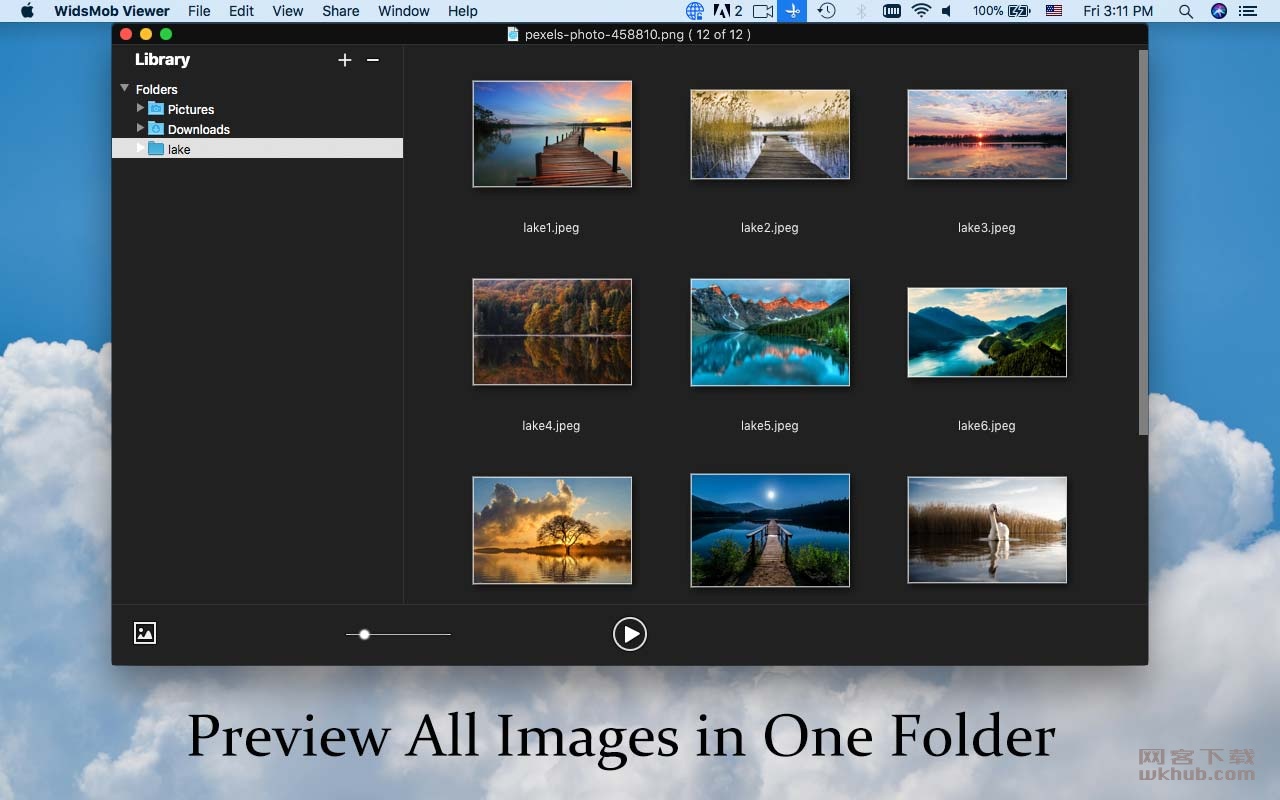Open the View menu

click(288, 11)
